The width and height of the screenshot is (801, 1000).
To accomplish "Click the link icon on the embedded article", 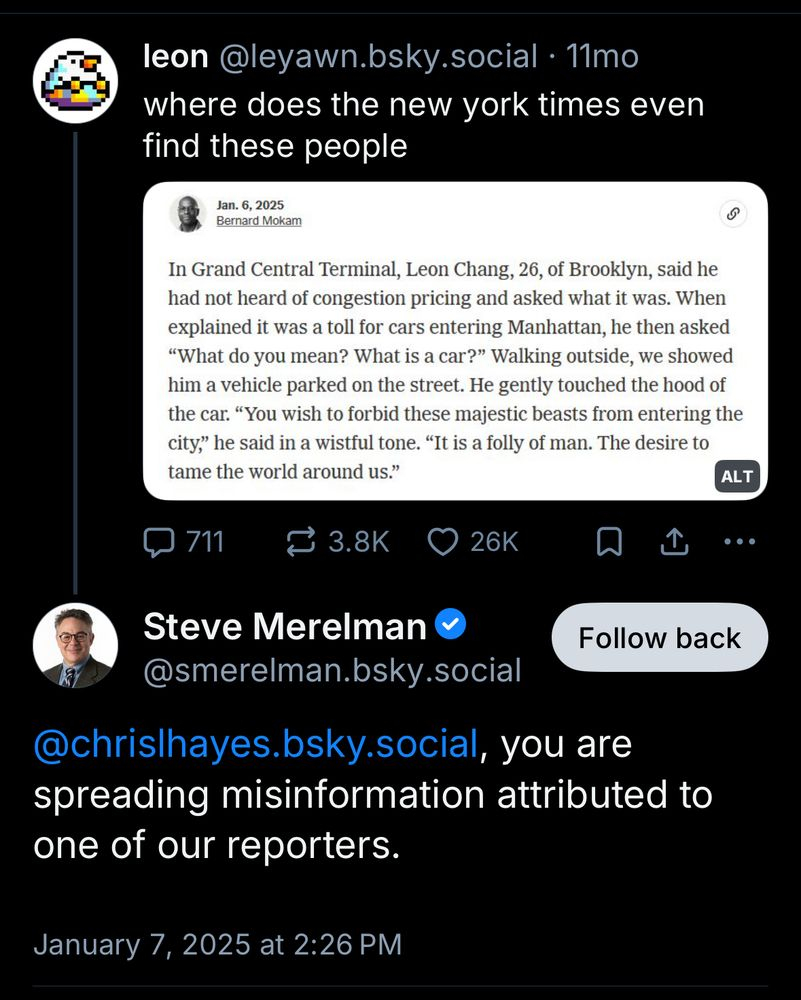I will (x=733, y=213).
